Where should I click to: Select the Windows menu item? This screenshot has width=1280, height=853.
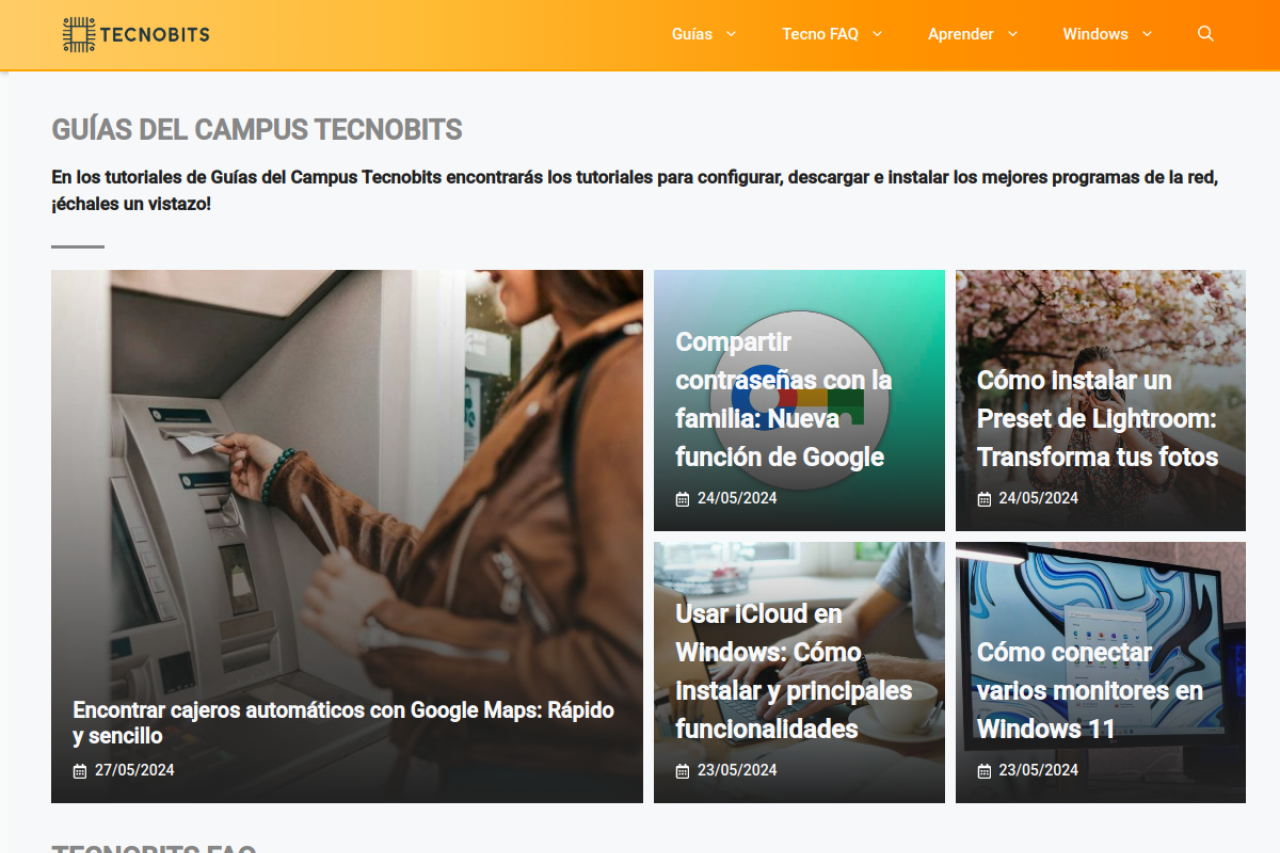(x=1095, y=34)
